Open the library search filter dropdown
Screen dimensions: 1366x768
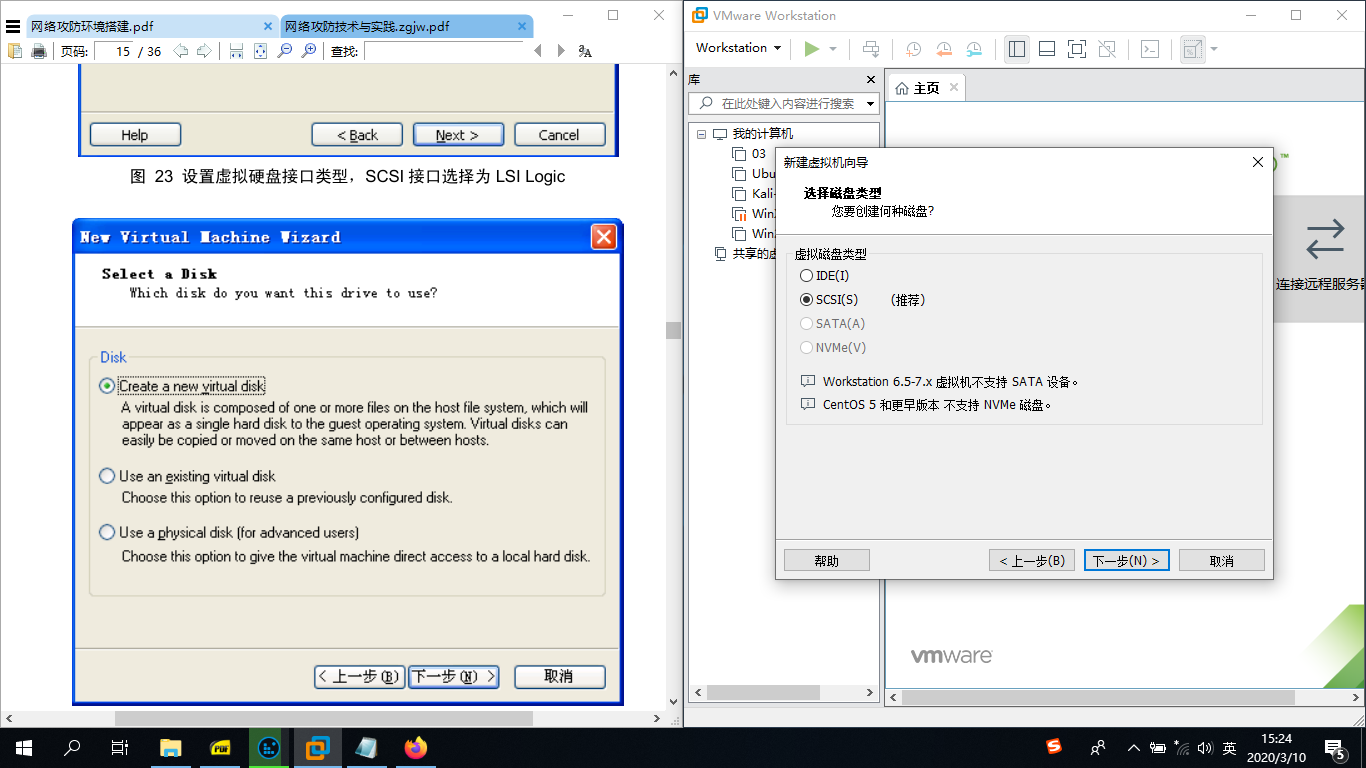pos(870,104)
